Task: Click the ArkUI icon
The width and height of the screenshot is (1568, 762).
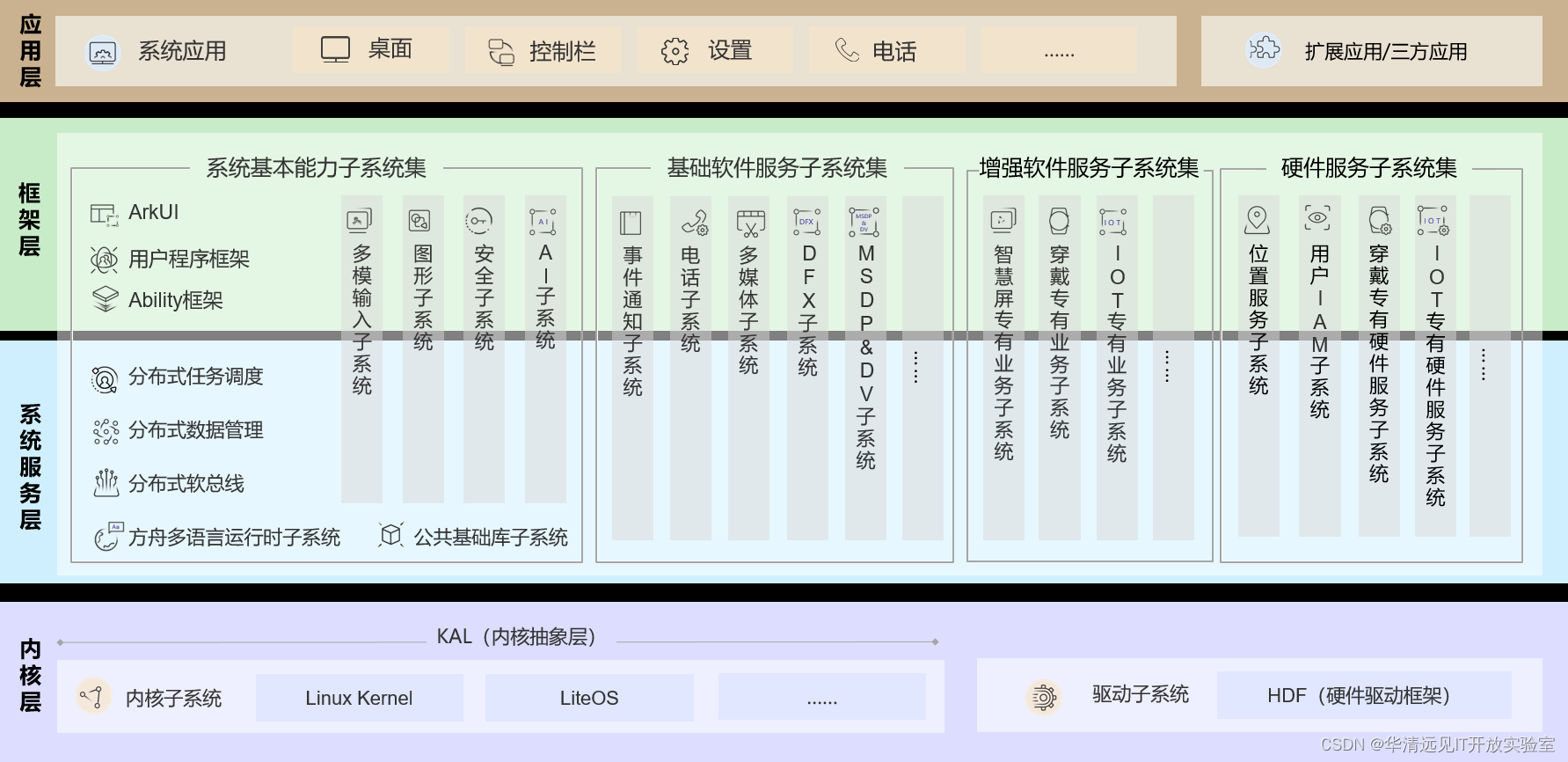Action: 104,214
